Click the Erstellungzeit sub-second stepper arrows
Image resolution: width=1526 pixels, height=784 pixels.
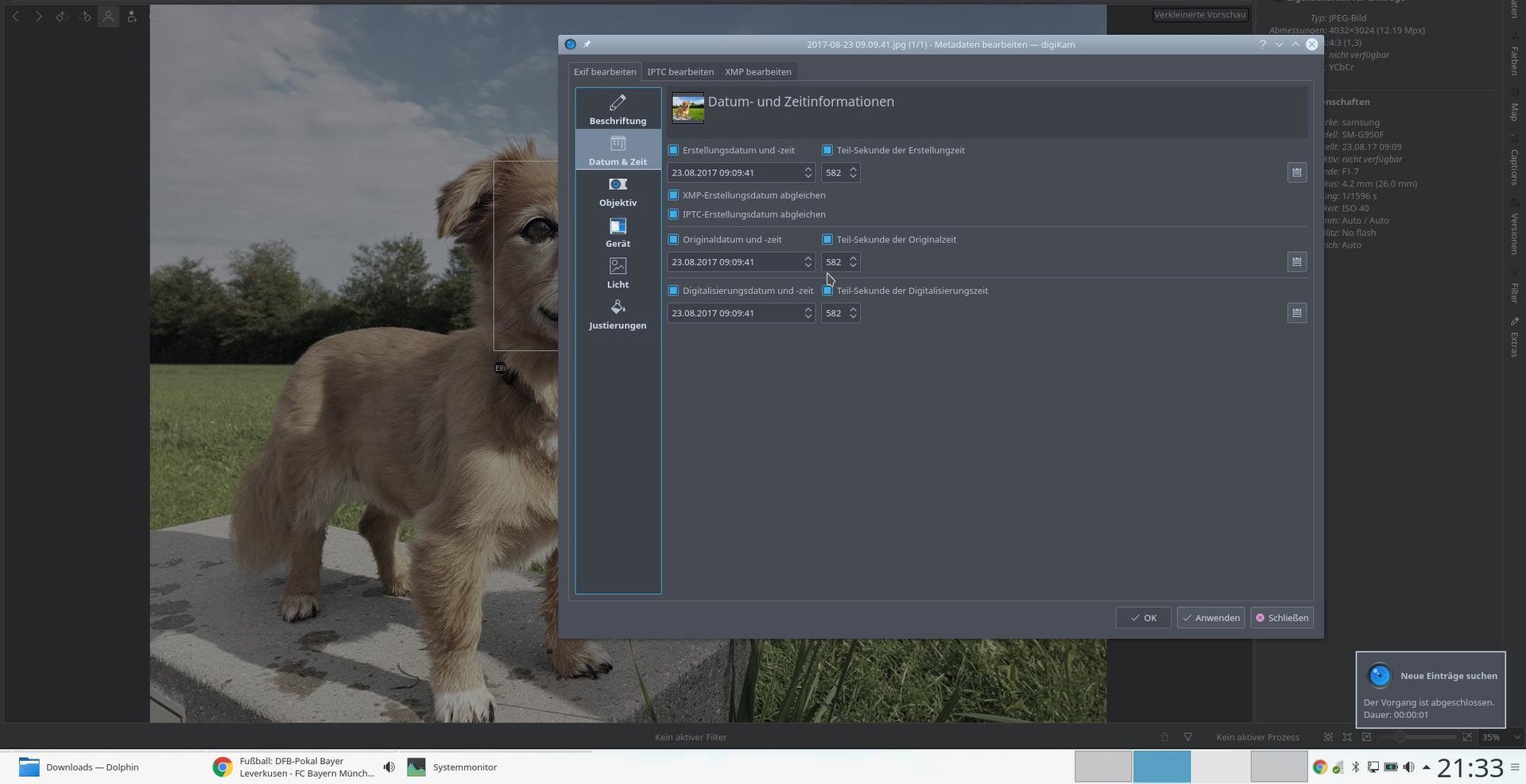(x=853, y=172)
